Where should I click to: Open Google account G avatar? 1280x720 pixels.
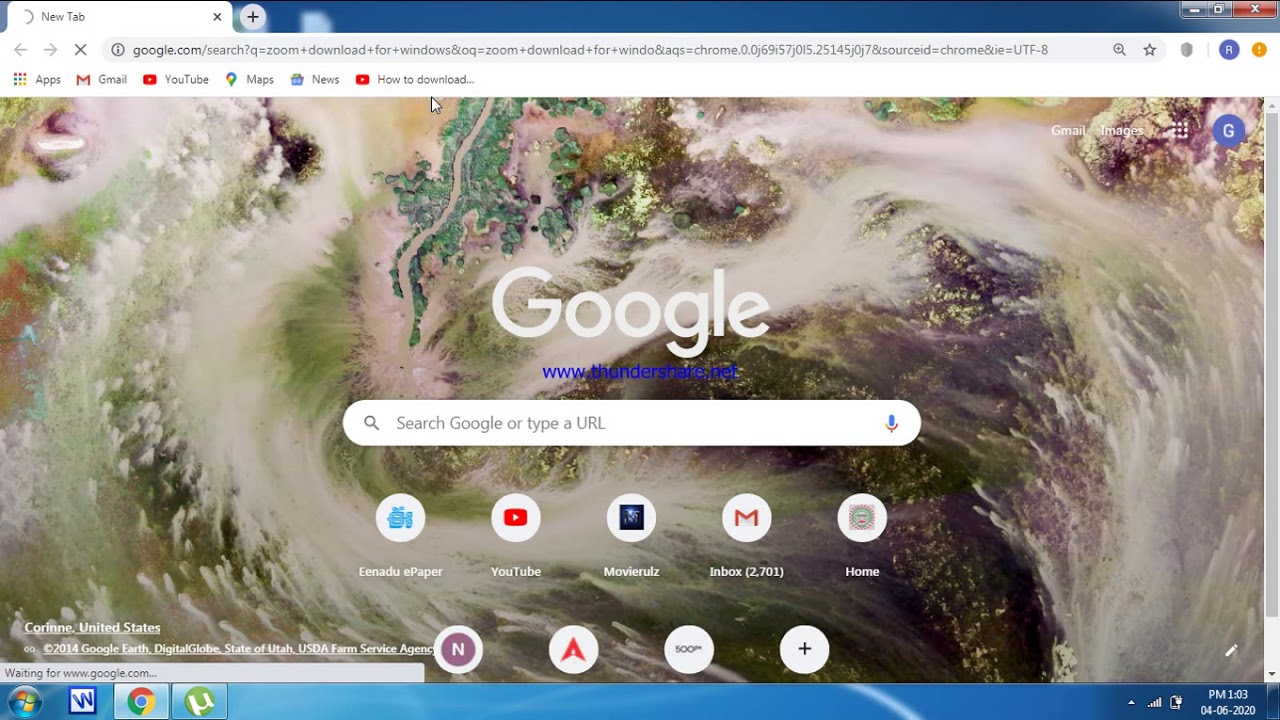(1229, 131)
